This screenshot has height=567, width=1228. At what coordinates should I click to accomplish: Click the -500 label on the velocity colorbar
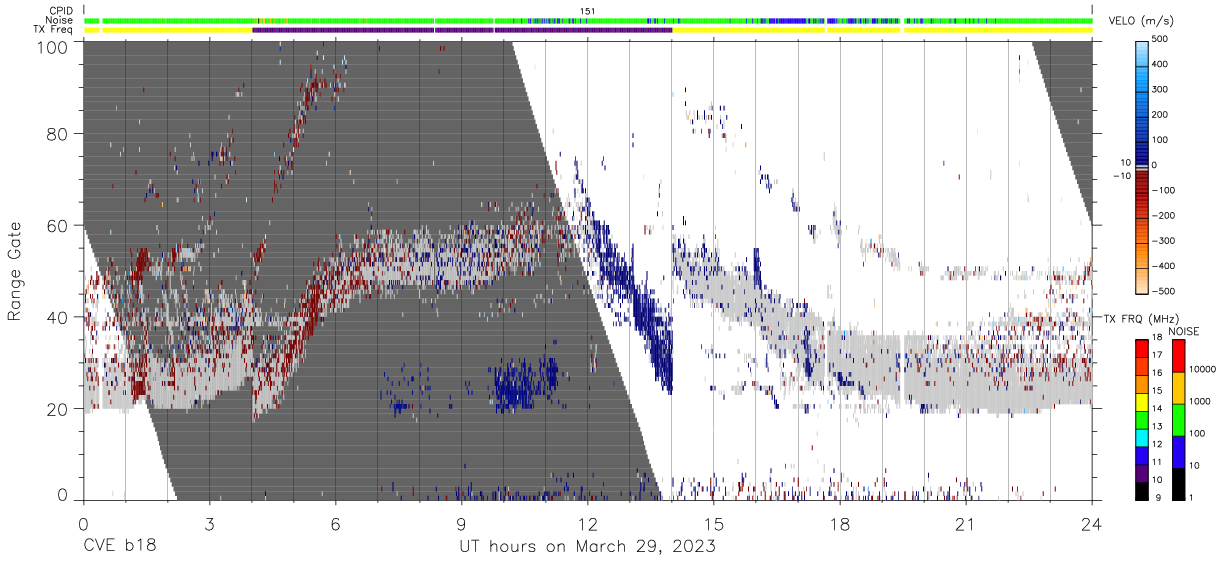click(1163, 291)
